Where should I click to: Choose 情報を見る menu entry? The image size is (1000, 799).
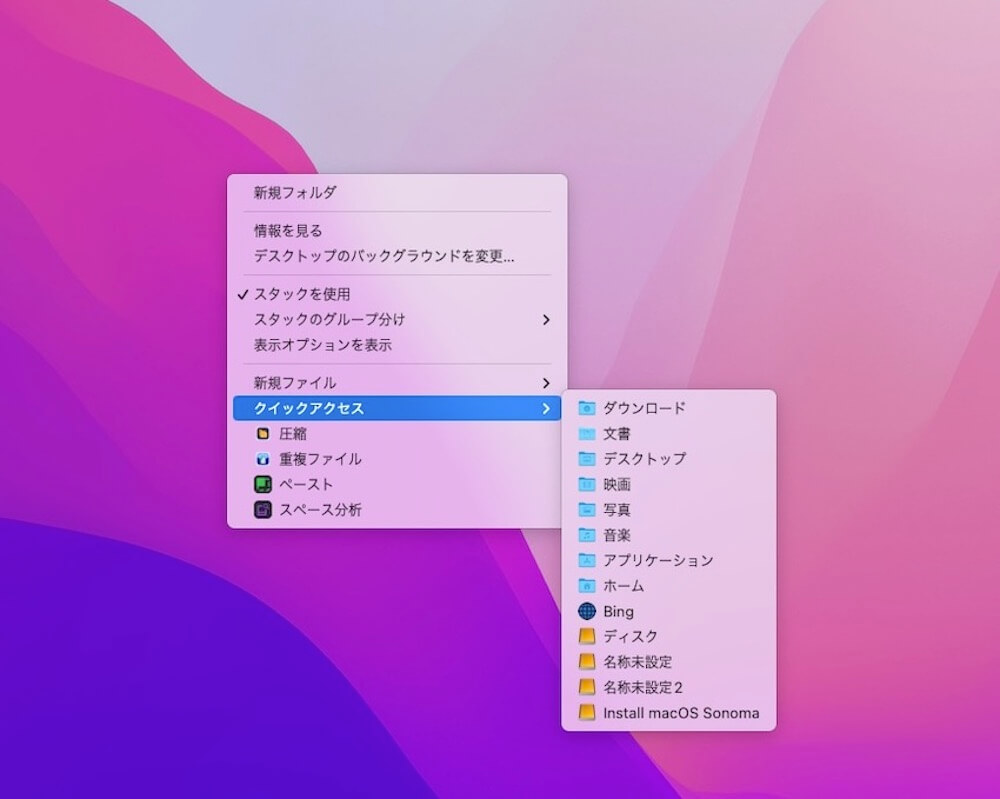click(x=288, y=231)
